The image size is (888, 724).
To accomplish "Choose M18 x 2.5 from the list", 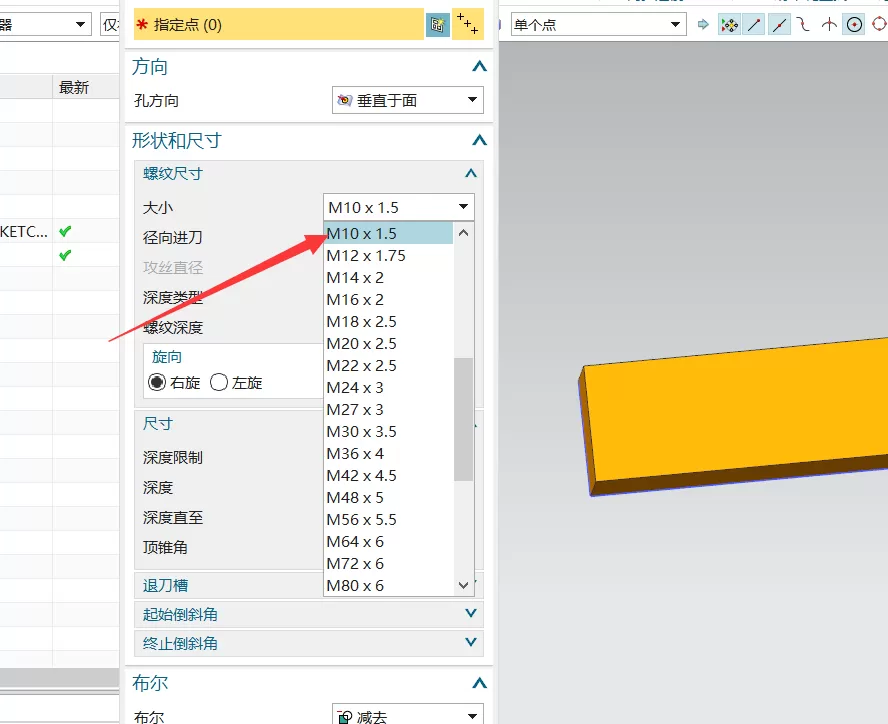I will [388, 322].
